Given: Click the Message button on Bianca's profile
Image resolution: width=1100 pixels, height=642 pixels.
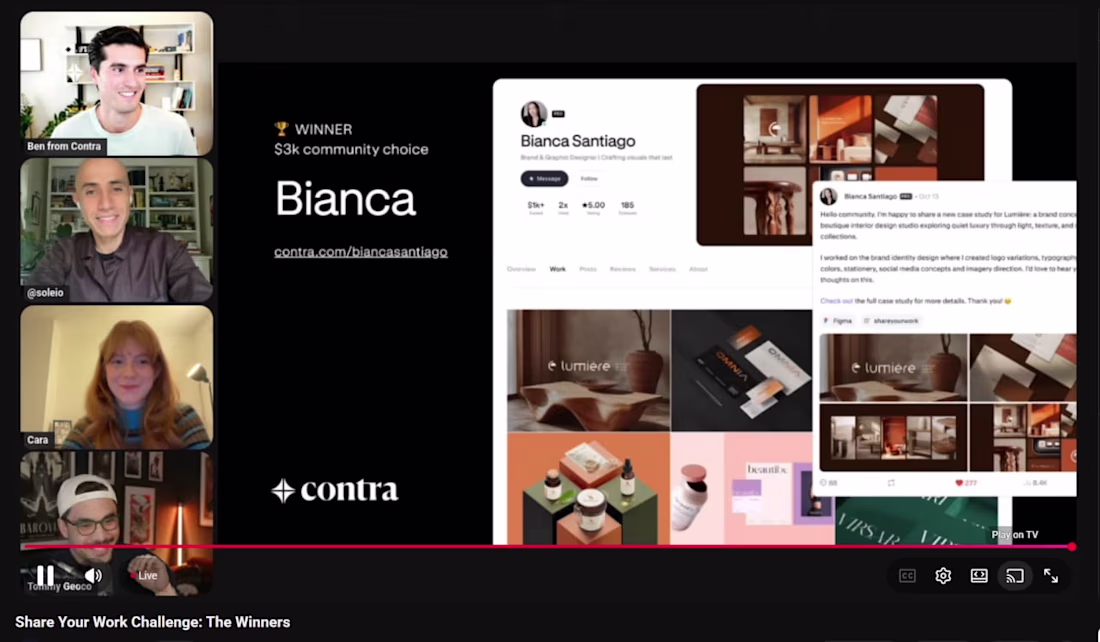Looking at the screenshot, I should pyautogui.click(x=544, y=178).
